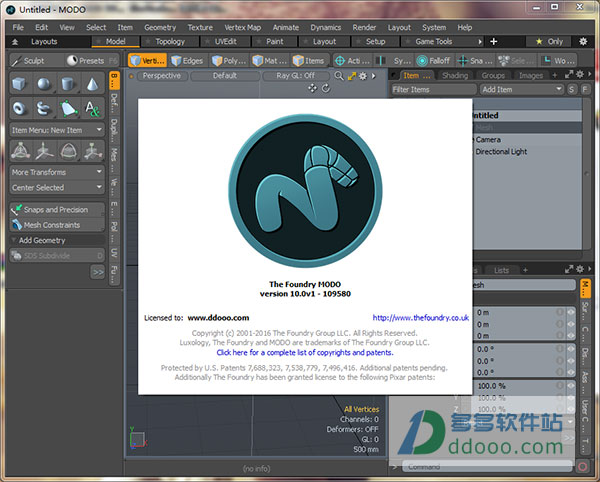Activate the Transform tool icon
This screenshot has height=482, width=600.
tap(20, 150)
